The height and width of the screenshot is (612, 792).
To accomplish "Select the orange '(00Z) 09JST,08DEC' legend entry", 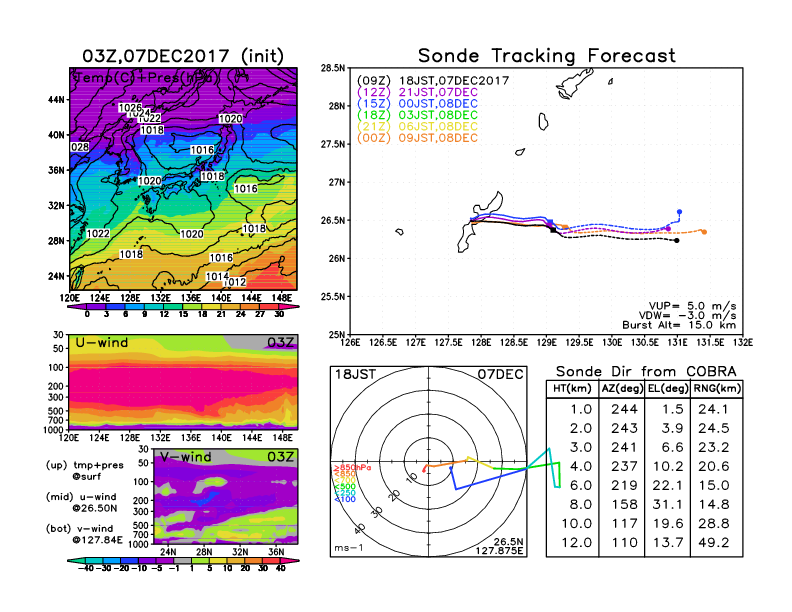I will click(417, 138).
